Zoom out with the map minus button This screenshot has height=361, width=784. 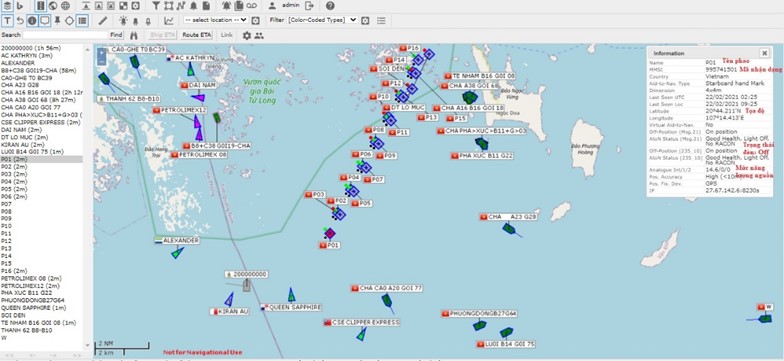click(102, 61)
